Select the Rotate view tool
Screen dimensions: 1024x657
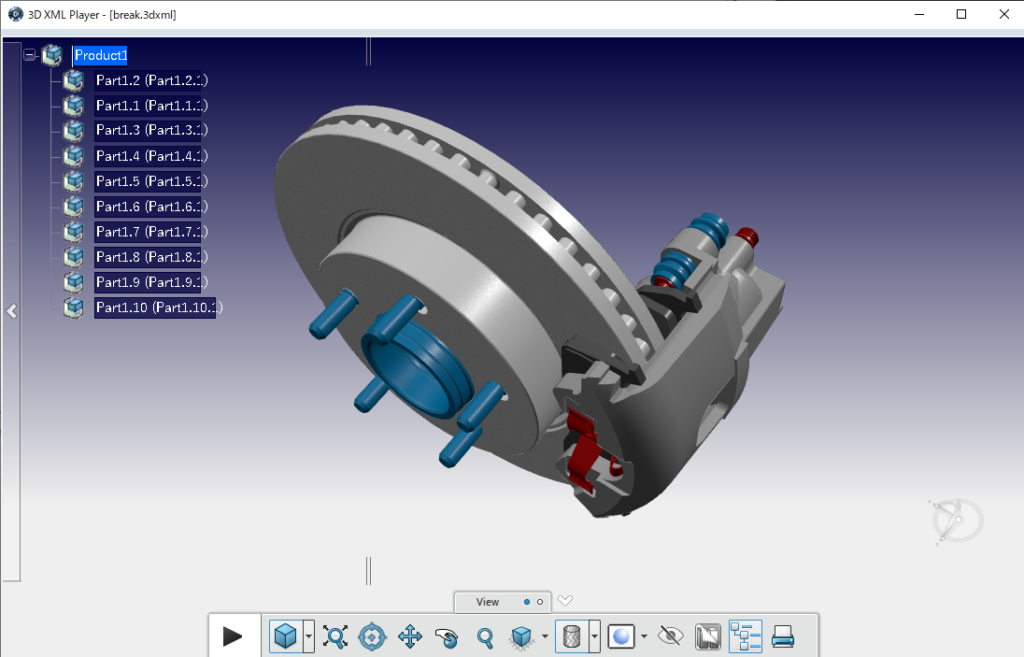447,636
